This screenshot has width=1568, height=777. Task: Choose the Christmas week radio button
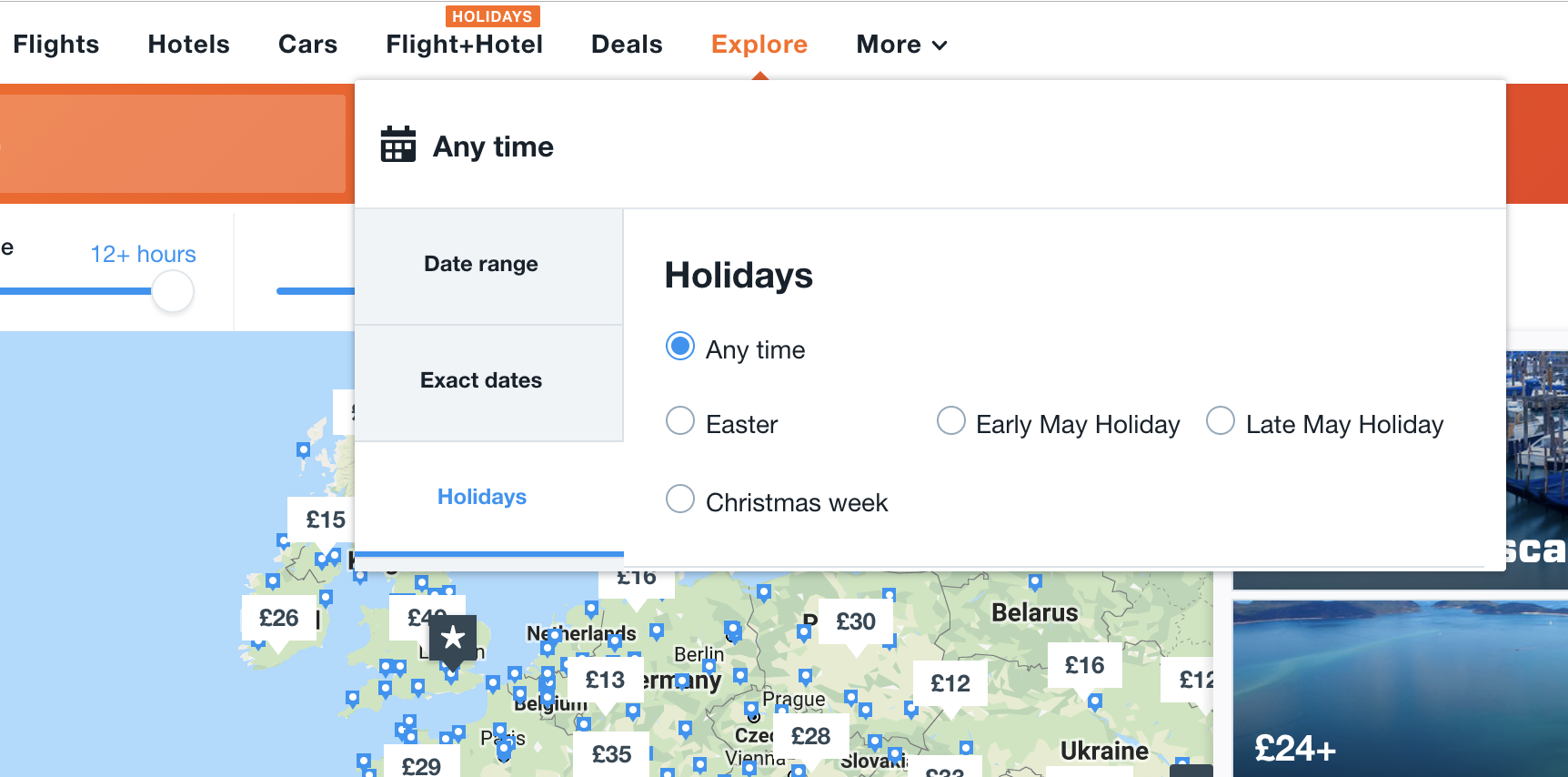coord(680,499)
